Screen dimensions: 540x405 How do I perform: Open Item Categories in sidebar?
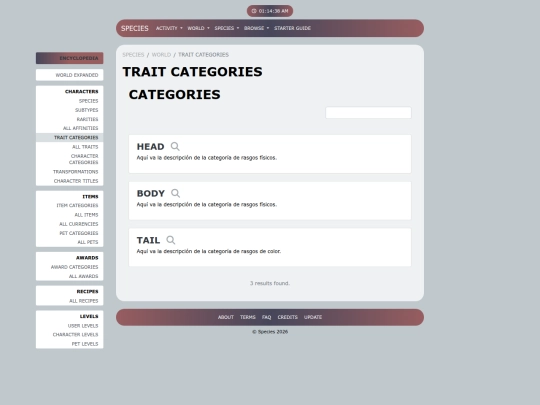pos(77,205)
